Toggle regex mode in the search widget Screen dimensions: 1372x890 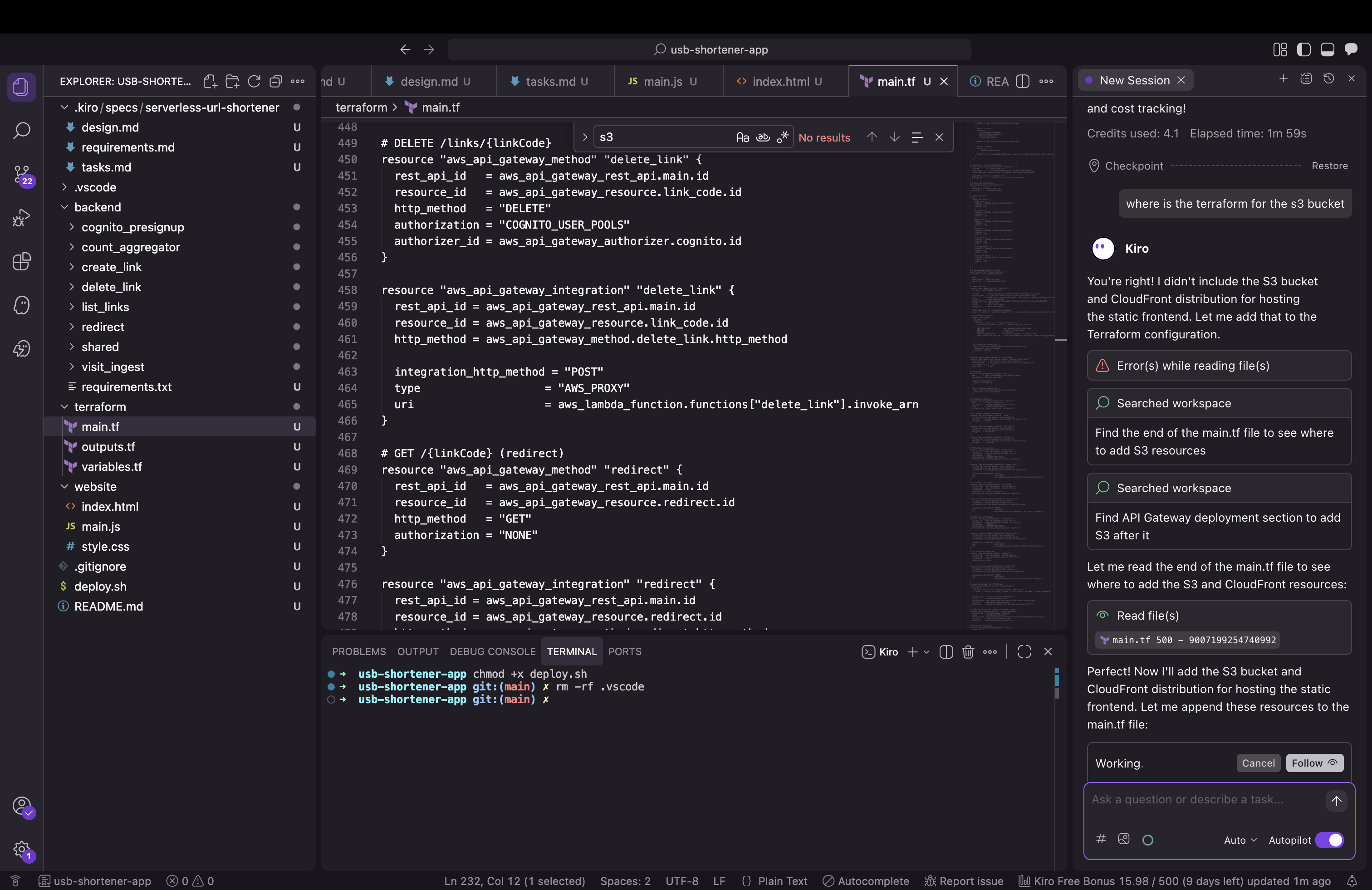[784, 137]
